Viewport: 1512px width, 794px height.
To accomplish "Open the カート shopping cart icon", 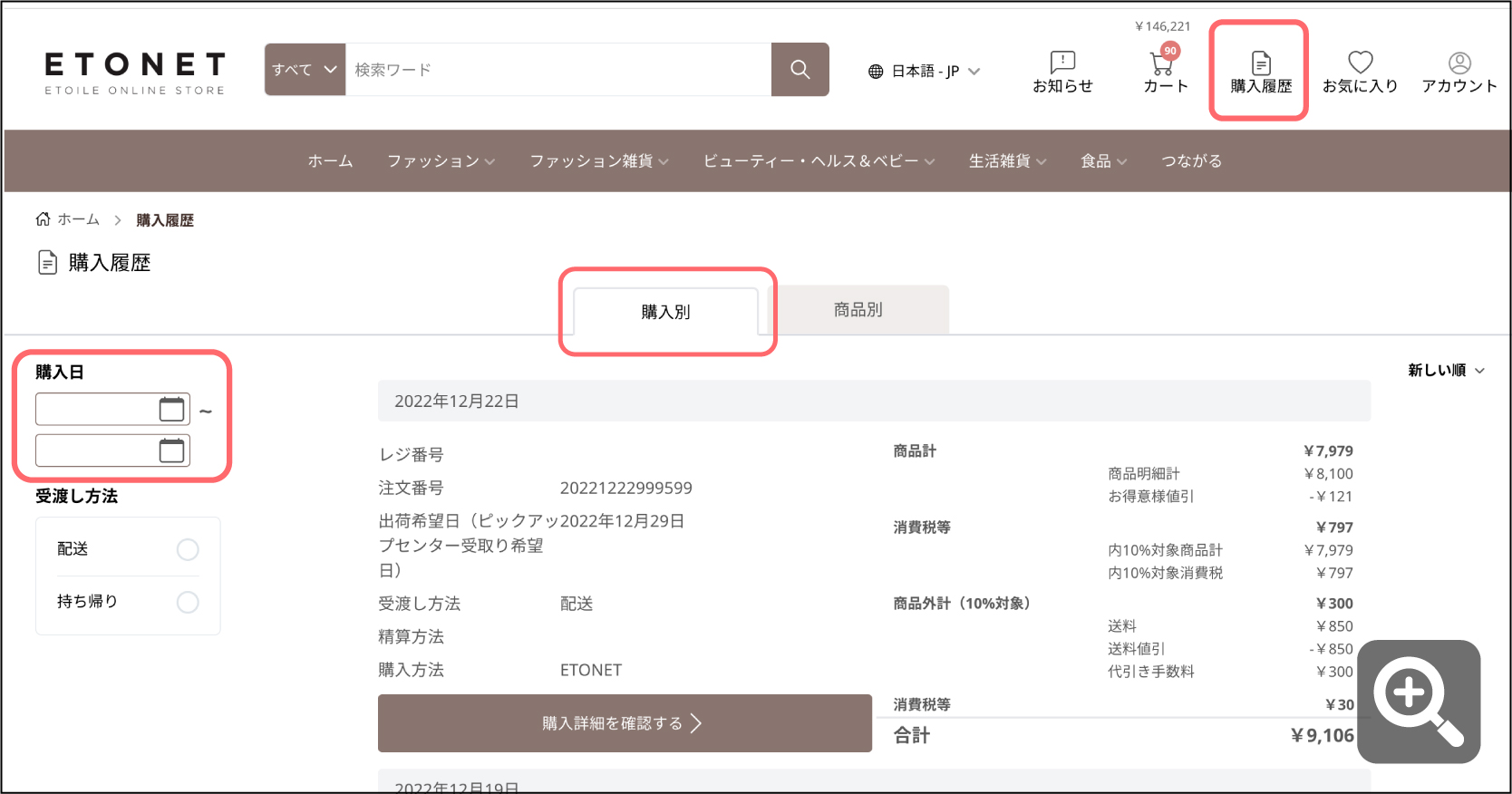I will pos(1165,72).
